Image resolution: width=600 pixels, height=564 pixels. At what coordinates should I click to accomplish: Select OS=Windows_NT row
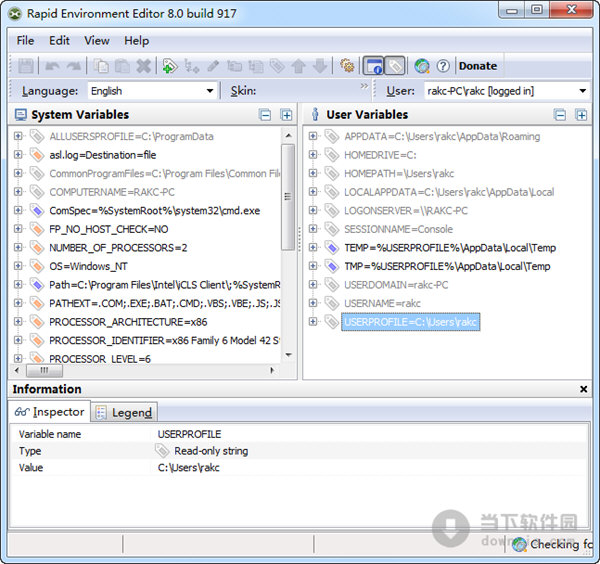pos(88,266)
